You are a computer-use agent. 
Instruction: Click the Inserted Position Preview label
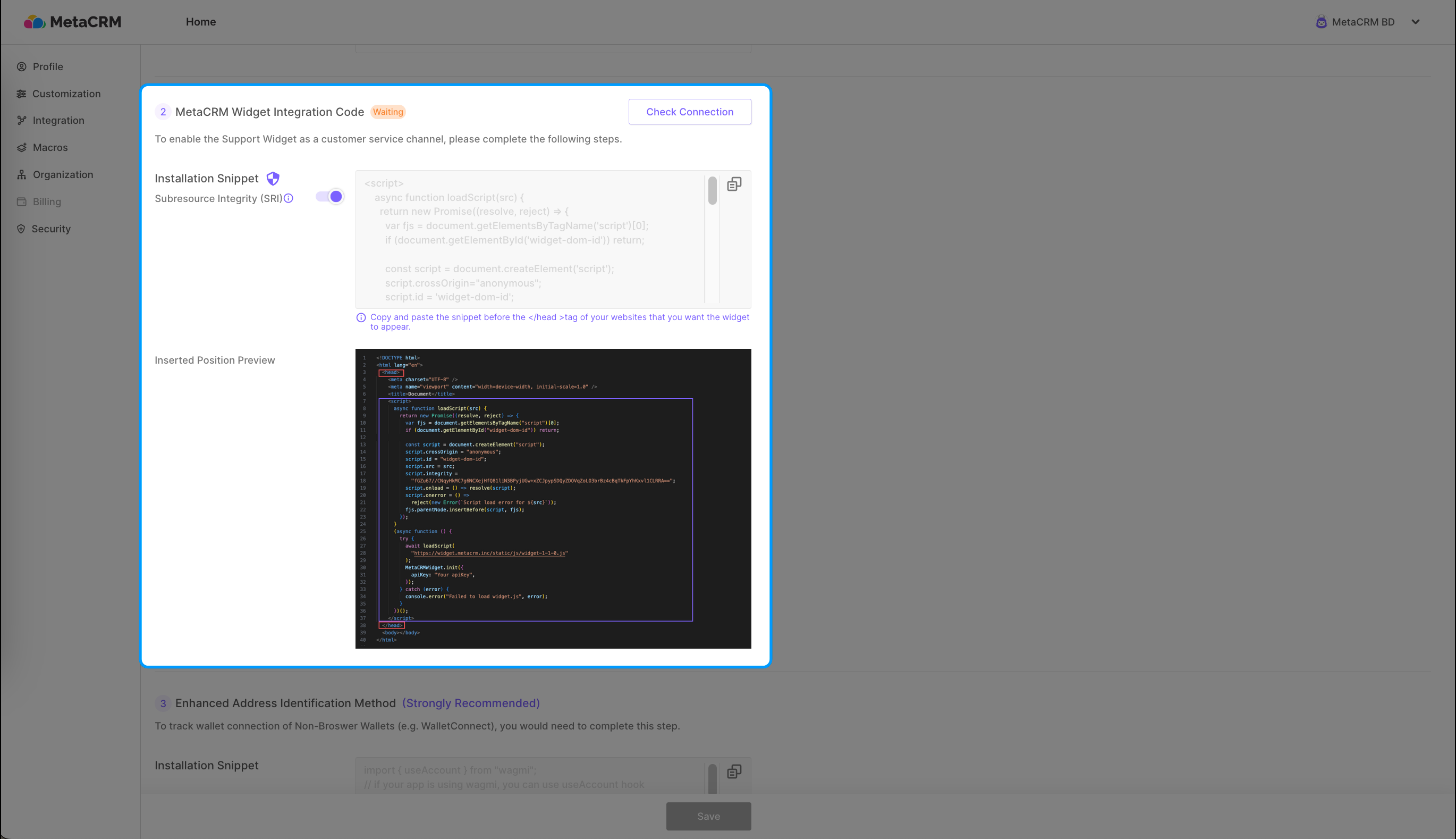215,359
